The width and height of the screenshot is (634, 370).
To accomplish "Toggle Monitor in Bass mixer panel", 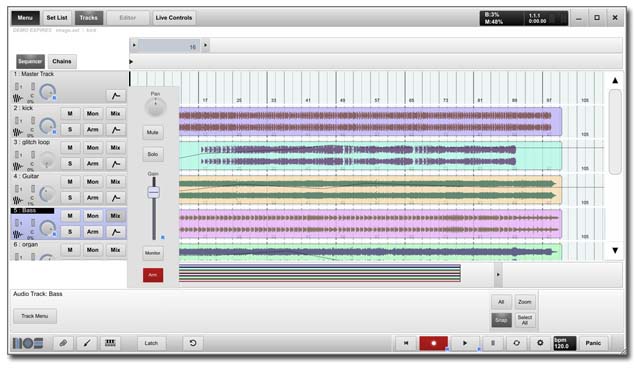I will (x=153, y=253).
